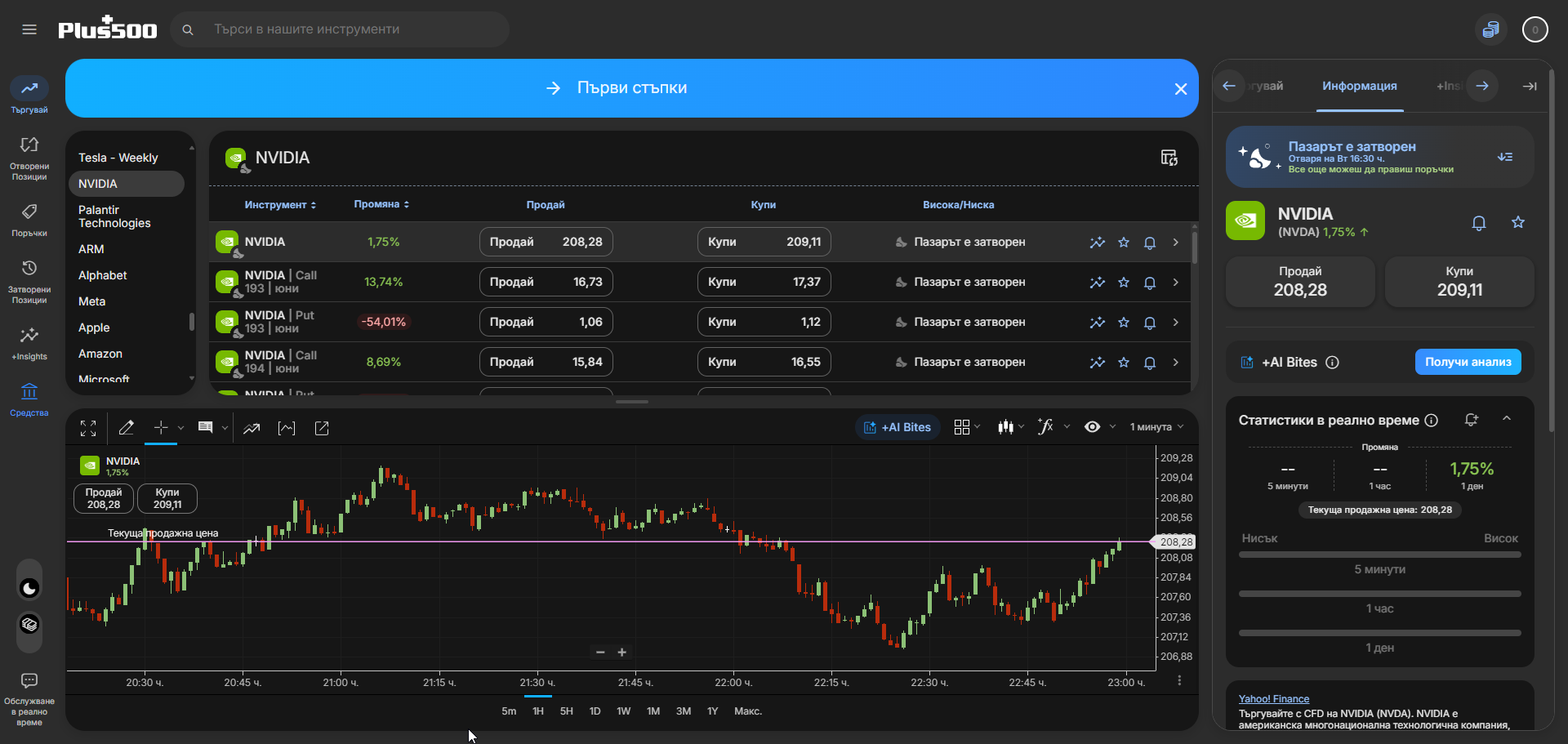
Task: Open the chart annotation comment tool
Action: 206,428
